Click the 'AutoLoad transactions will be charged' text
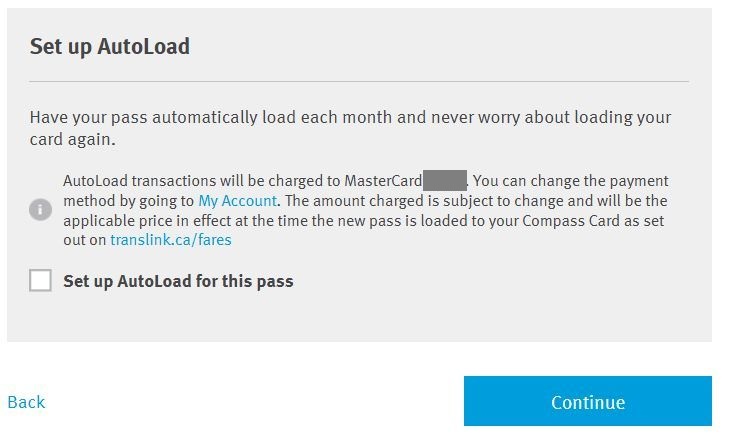The height and width of the screenshot is (435, 731). tap(200, 181)
